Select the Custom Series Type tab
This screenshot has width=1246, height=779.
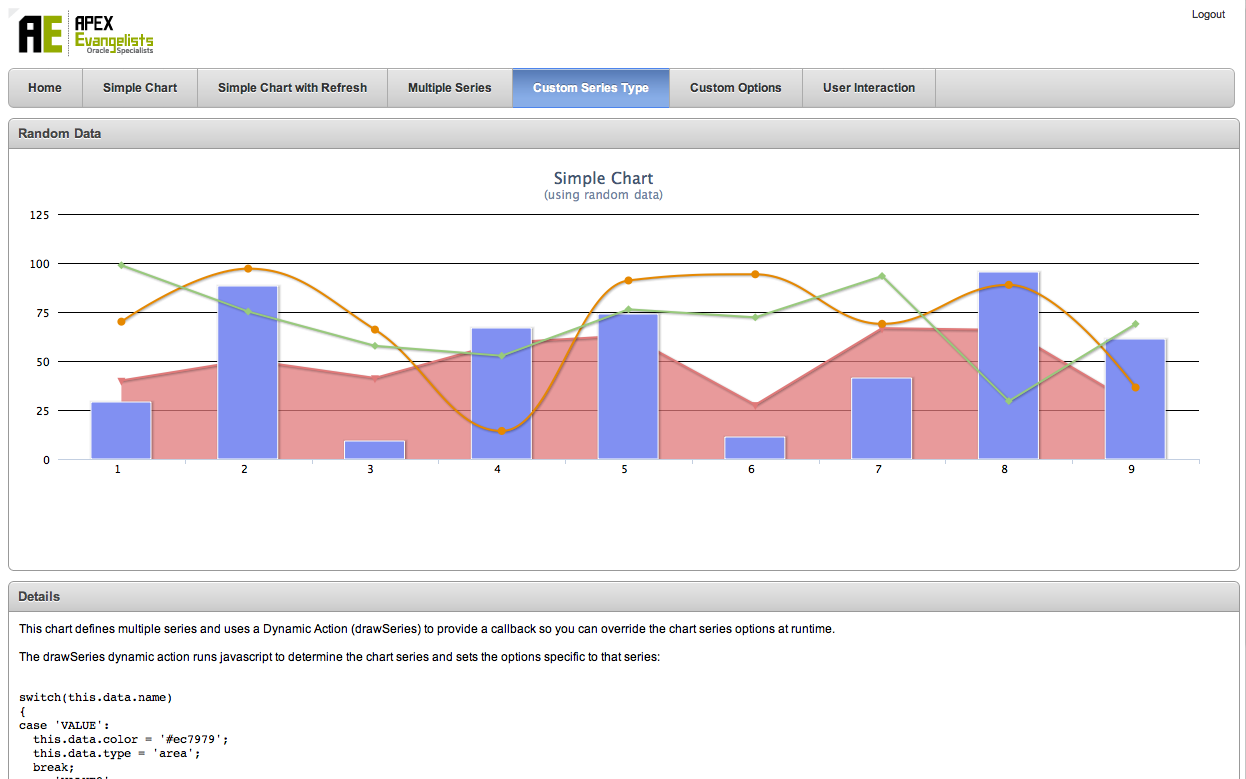point(590,88)
